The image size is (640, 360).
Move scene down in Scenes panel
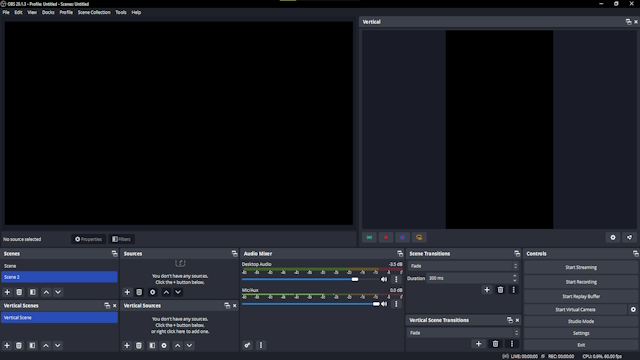[58, 292]
